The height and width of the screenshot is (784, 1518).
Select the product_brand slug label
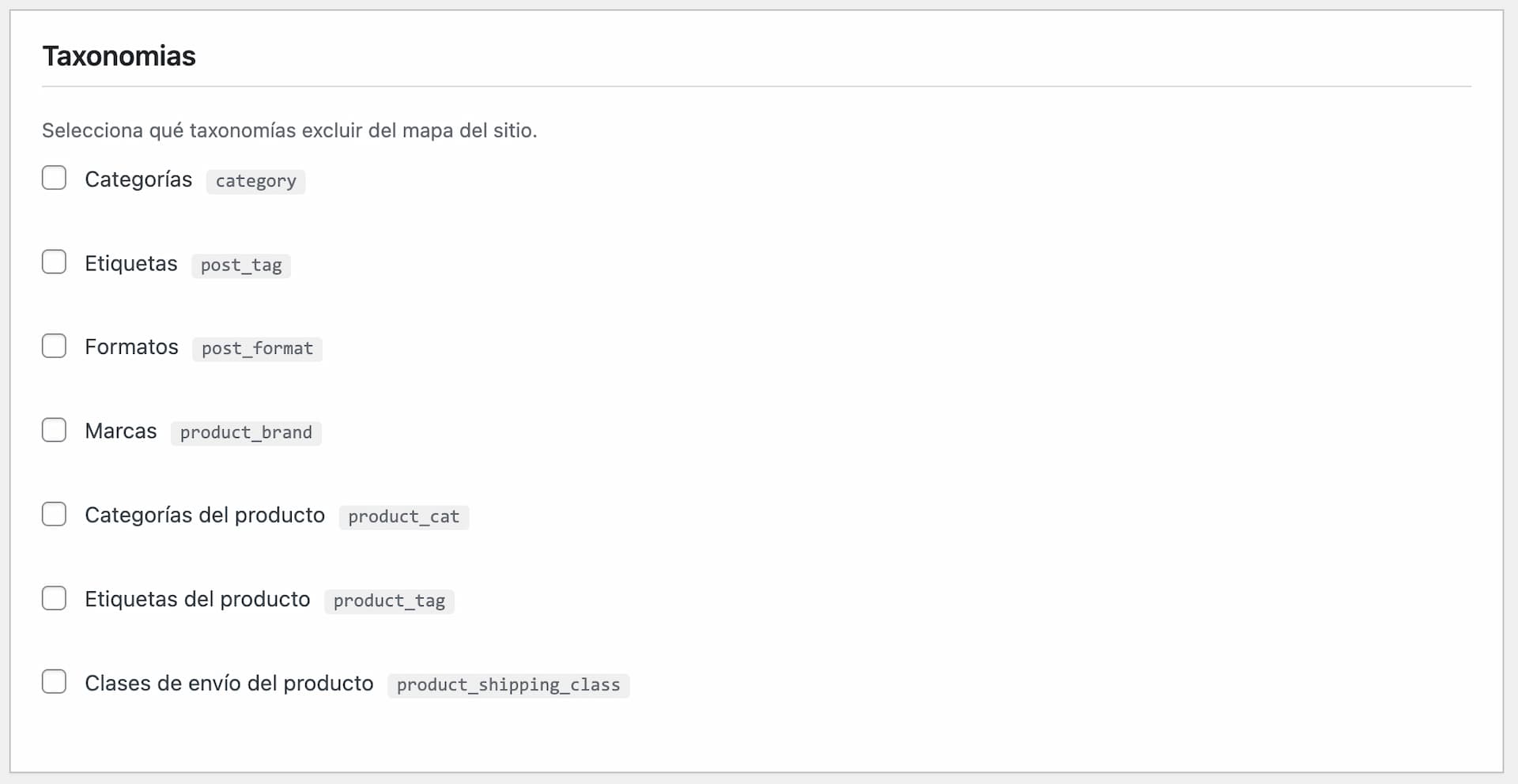tap(245, 432)
